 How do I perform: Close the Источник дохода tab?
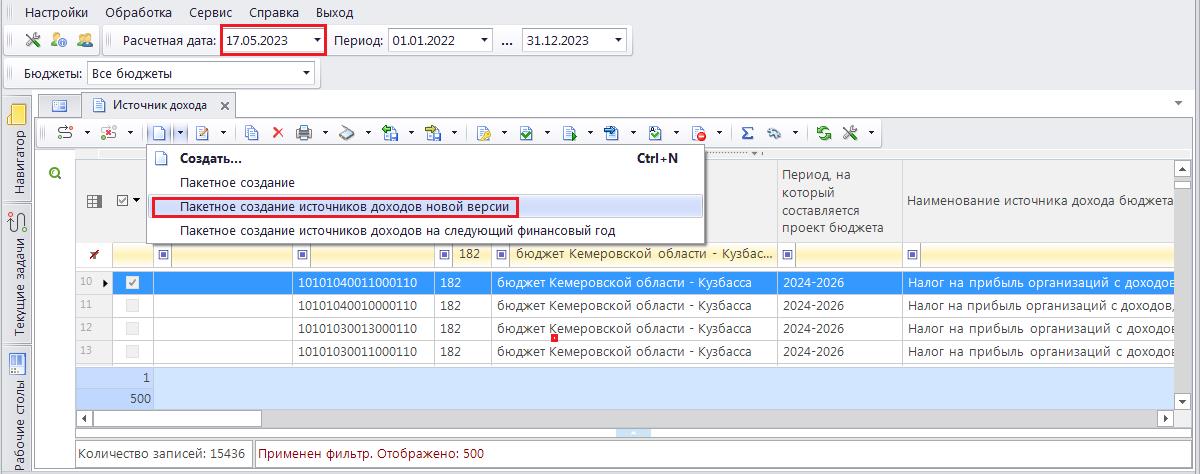225,105
